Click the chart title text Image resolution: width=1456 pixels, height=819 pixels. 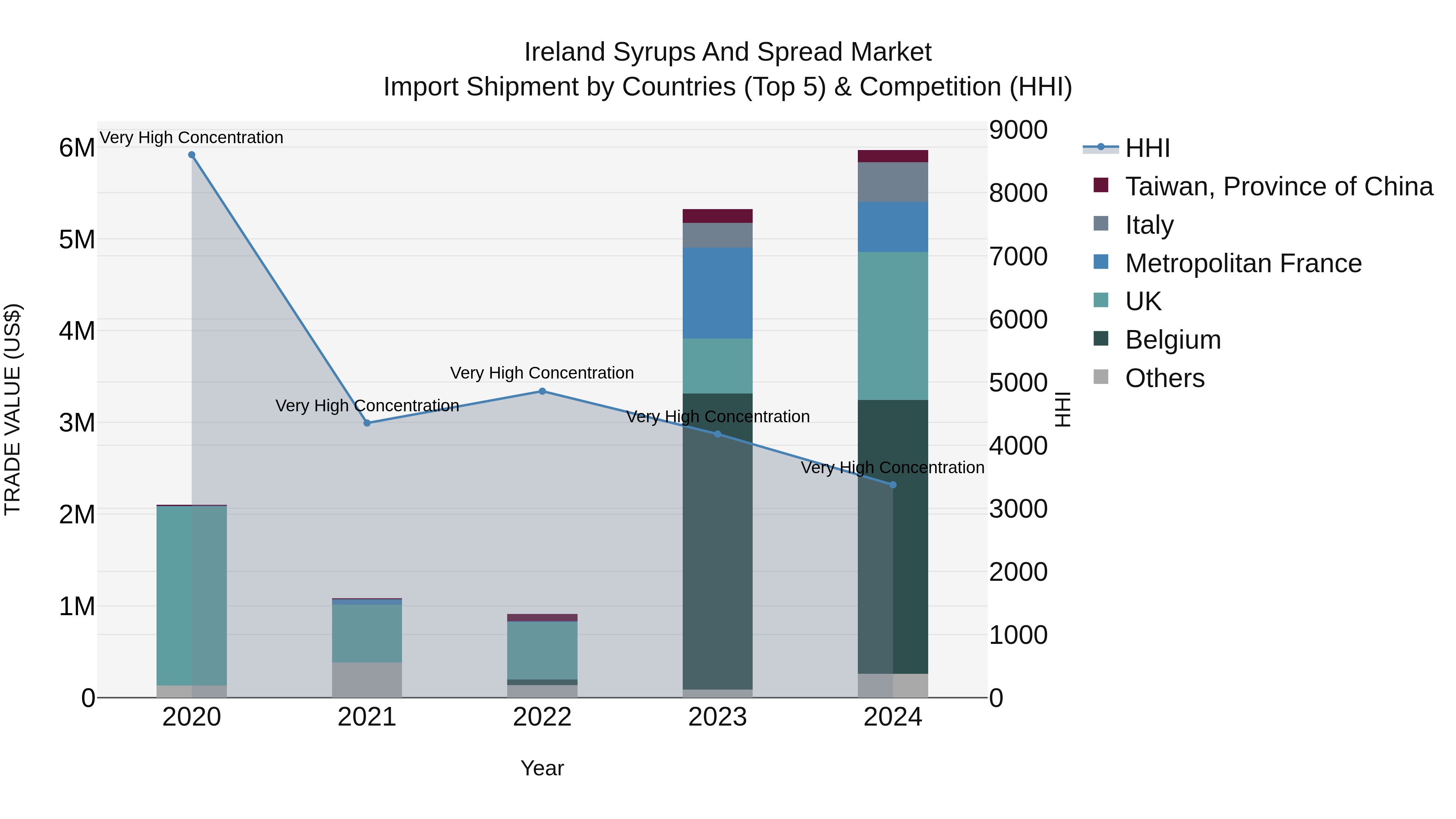[x=728, y=69]
